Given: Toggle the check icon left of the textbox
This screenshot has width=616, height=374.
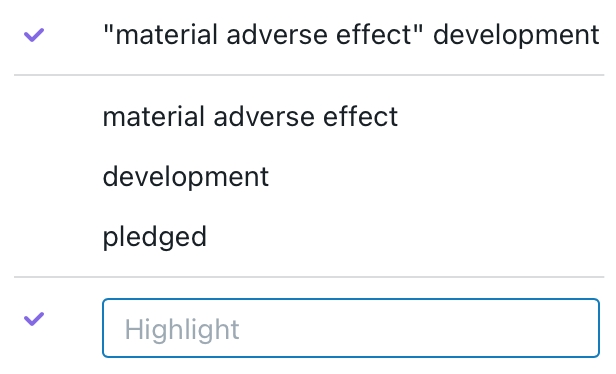Looking at the screenshot, I should tap(34, 319).
